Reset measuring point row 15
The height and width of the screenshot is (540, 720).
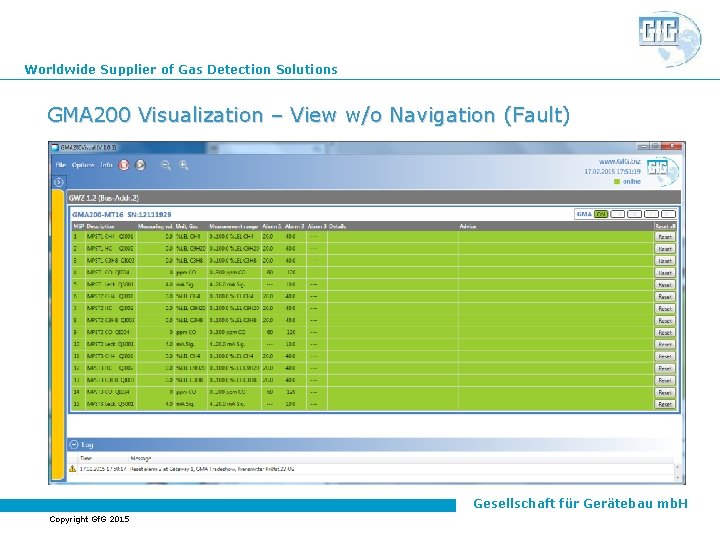tap(665, 405)
